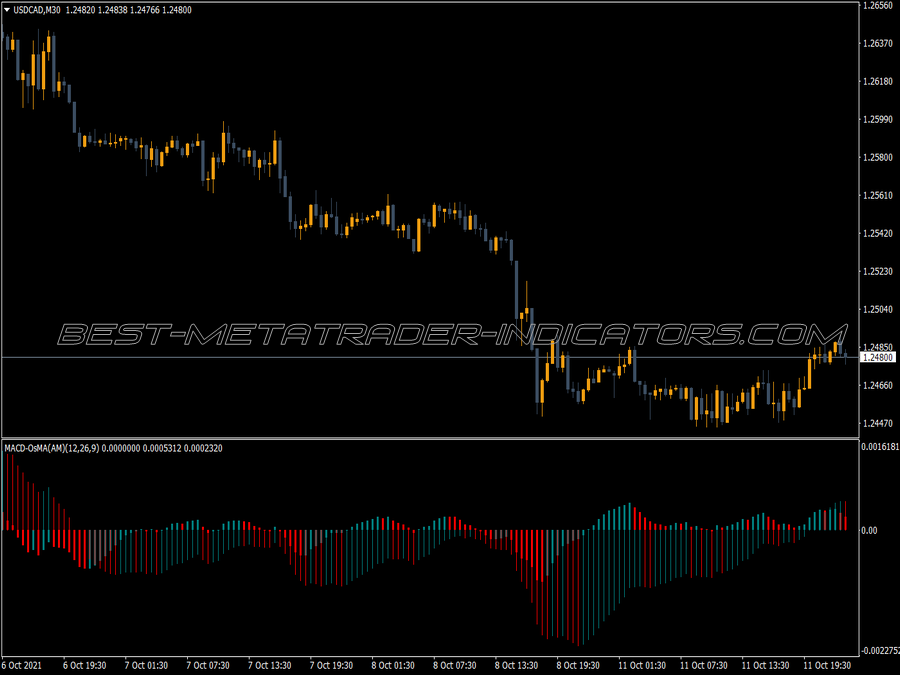Select the 6 Oct 19:30 time label

pyautogui.click(x=84, y=665)
